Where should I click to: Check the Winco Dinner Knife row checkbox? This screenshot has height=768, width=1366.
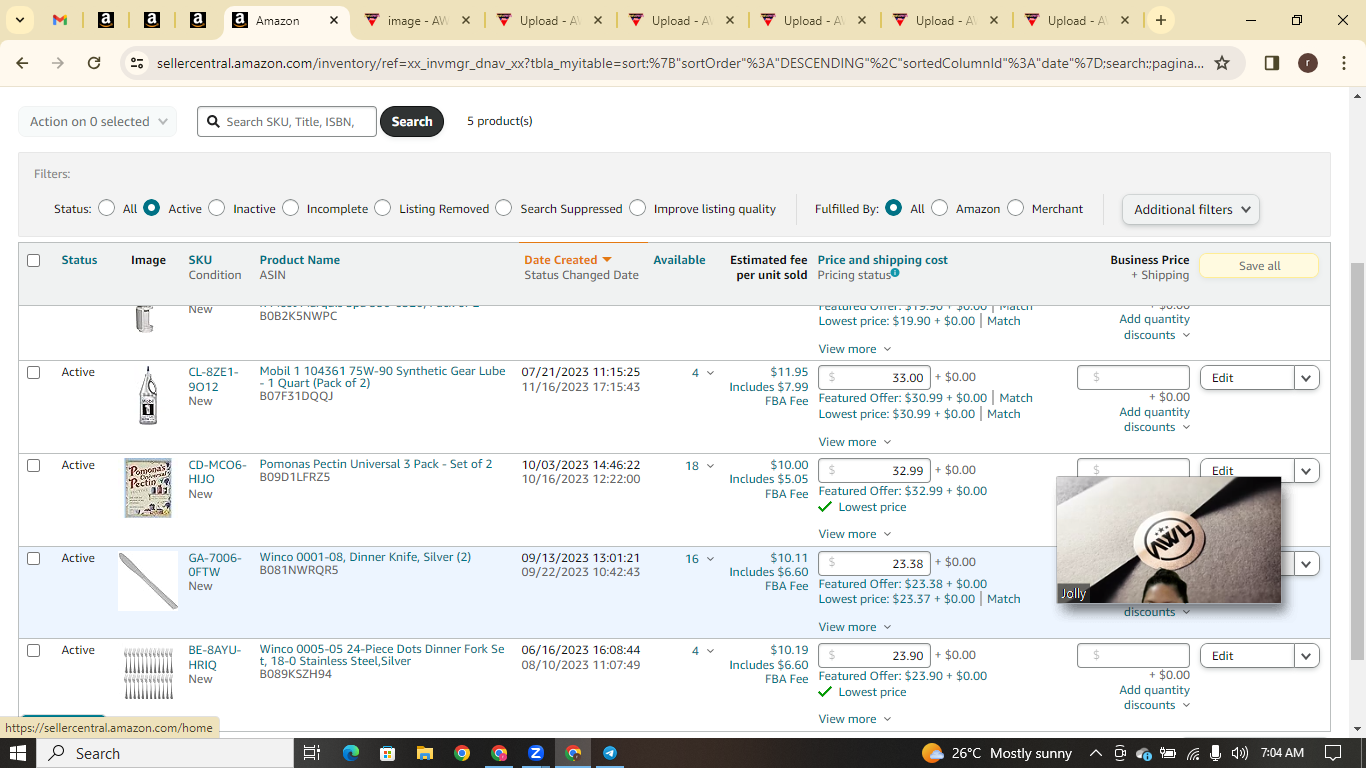(x=34, y=558)
